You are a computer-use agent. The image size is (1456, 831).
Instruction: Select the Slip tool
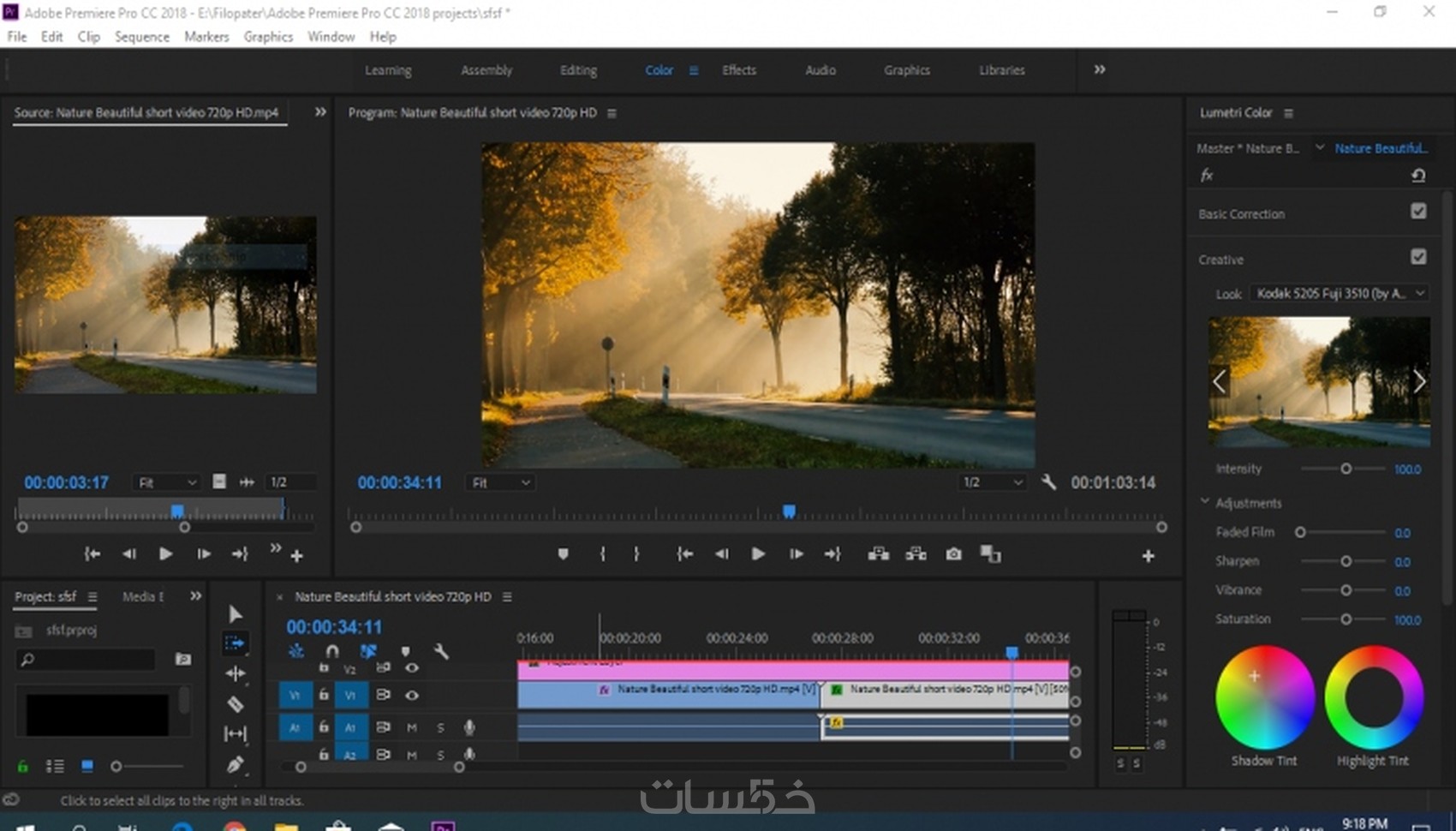(236, 733)
